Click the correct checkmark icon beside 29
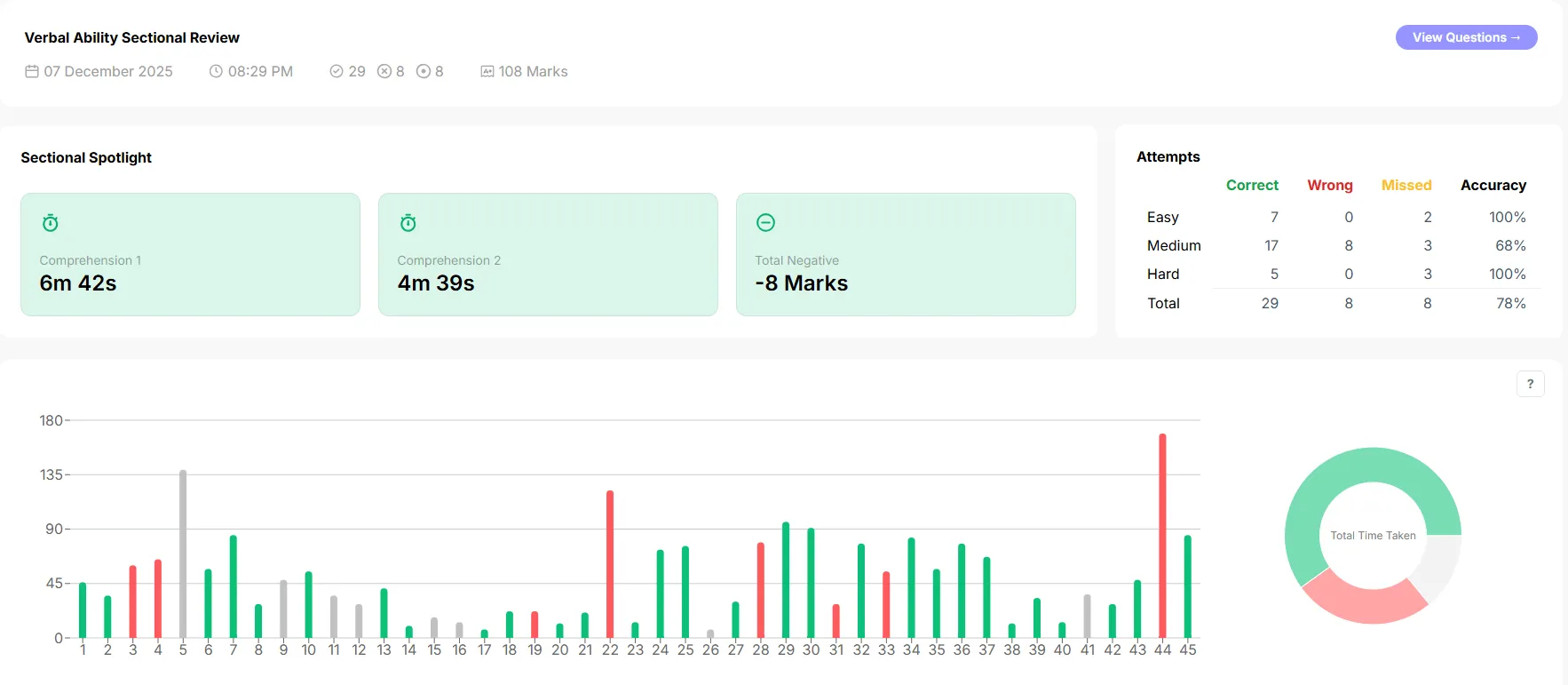This screenshot has width=1568, height=685. coord(337,71)
